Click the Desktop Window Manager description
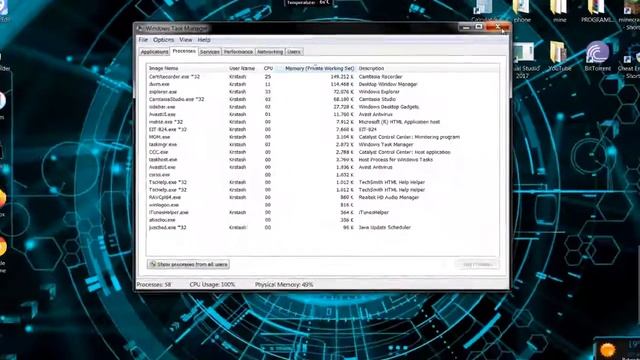The image size is (640, 360). click(x=388, y=84)
